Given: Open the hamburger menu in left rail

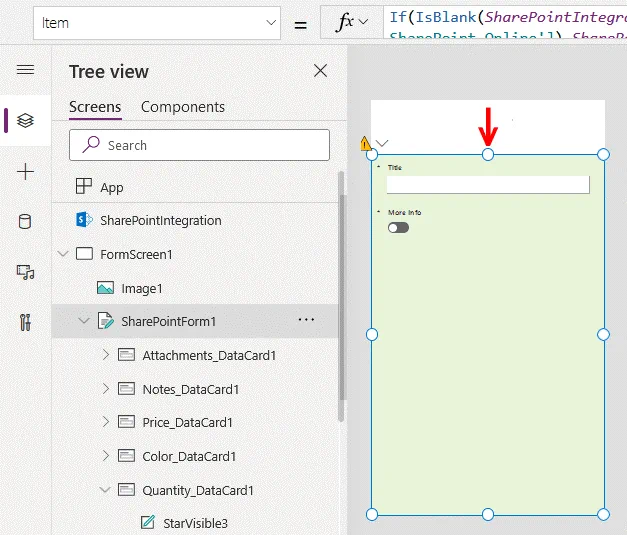Looking at the screenshot, I should coord(25,70).
